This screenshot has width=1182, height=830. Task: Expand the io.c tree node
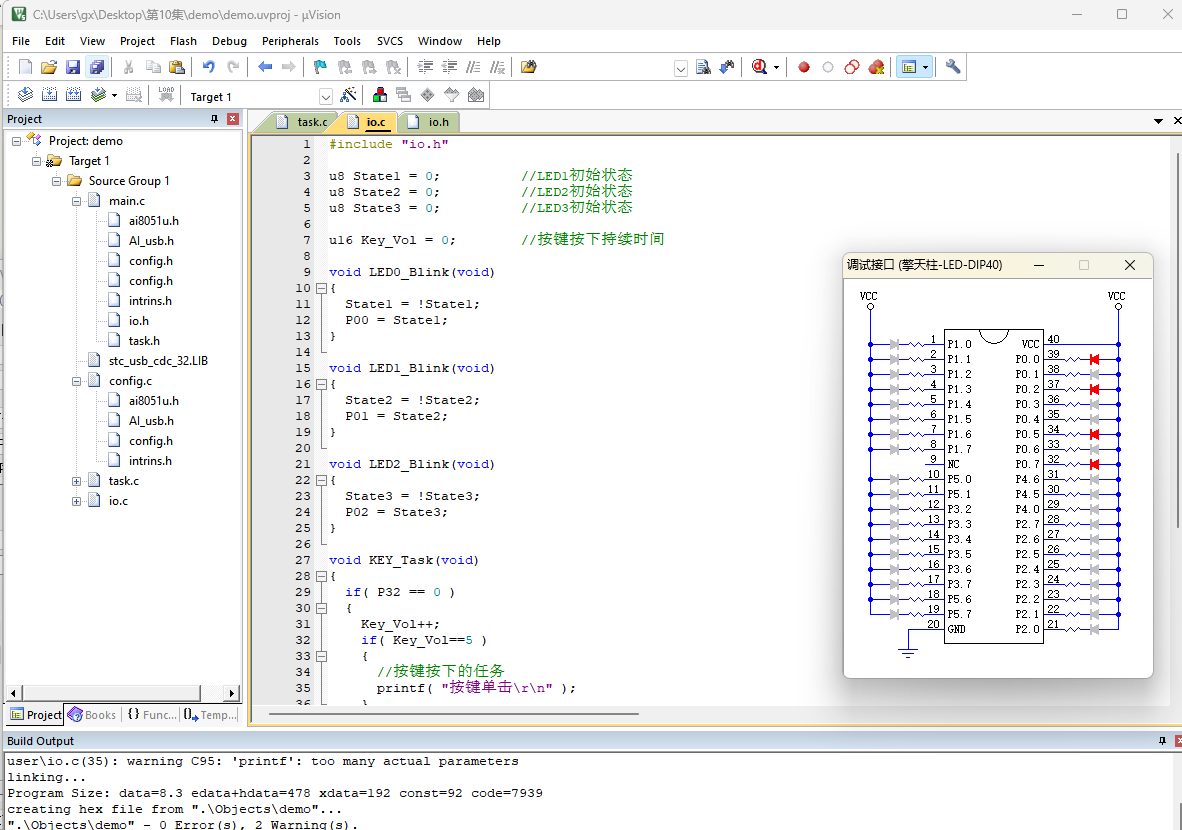click(76, 501)
